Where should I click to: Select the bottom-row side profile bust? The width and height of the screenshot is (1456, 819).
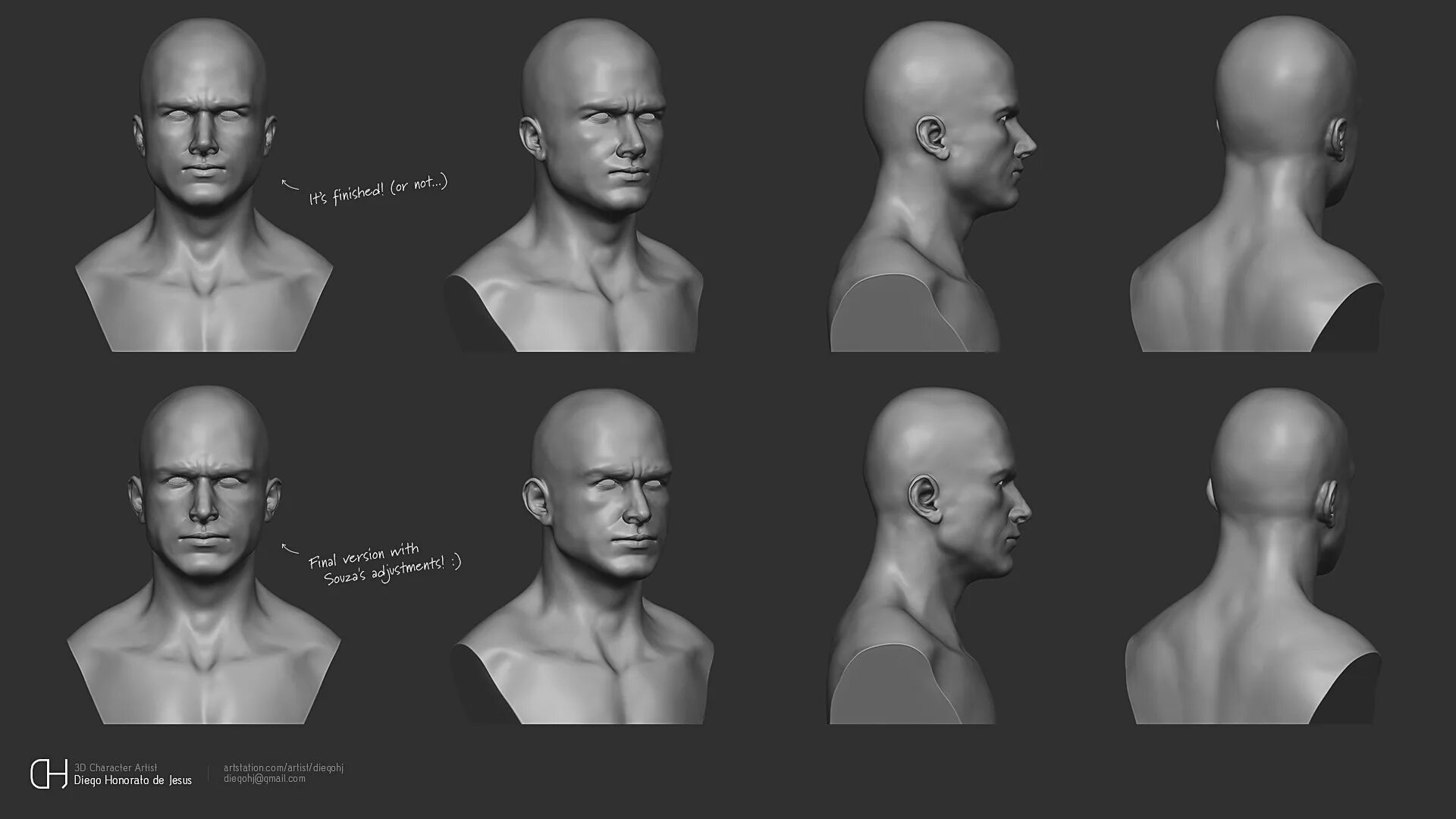click(933, 561)
